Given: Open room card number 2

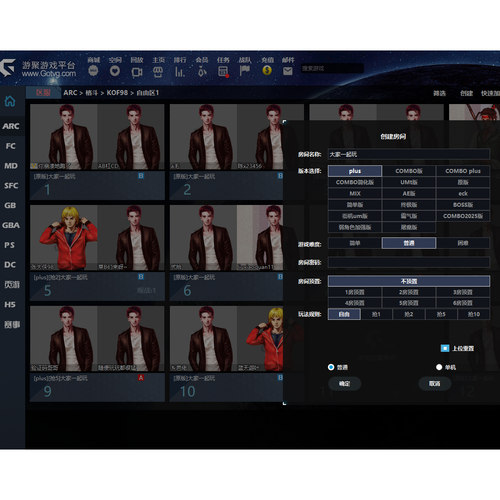Looking at the screenshot, I should coord(227,152).
